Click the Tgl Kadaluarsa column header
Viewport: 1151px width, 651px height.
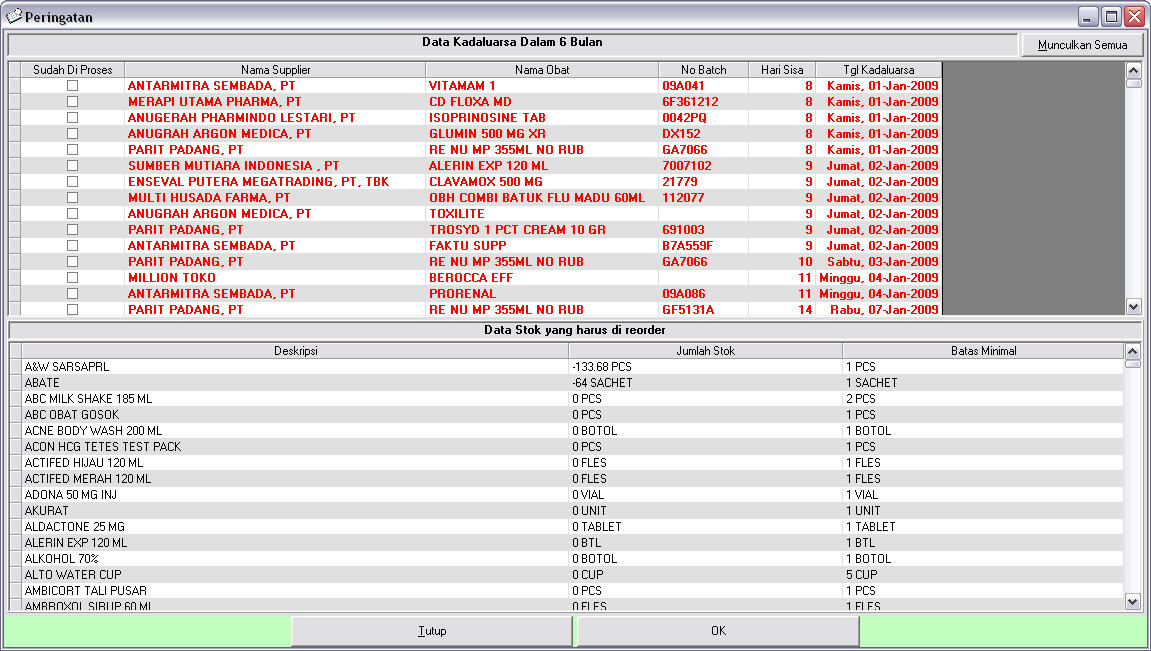(x=879, y=70)
